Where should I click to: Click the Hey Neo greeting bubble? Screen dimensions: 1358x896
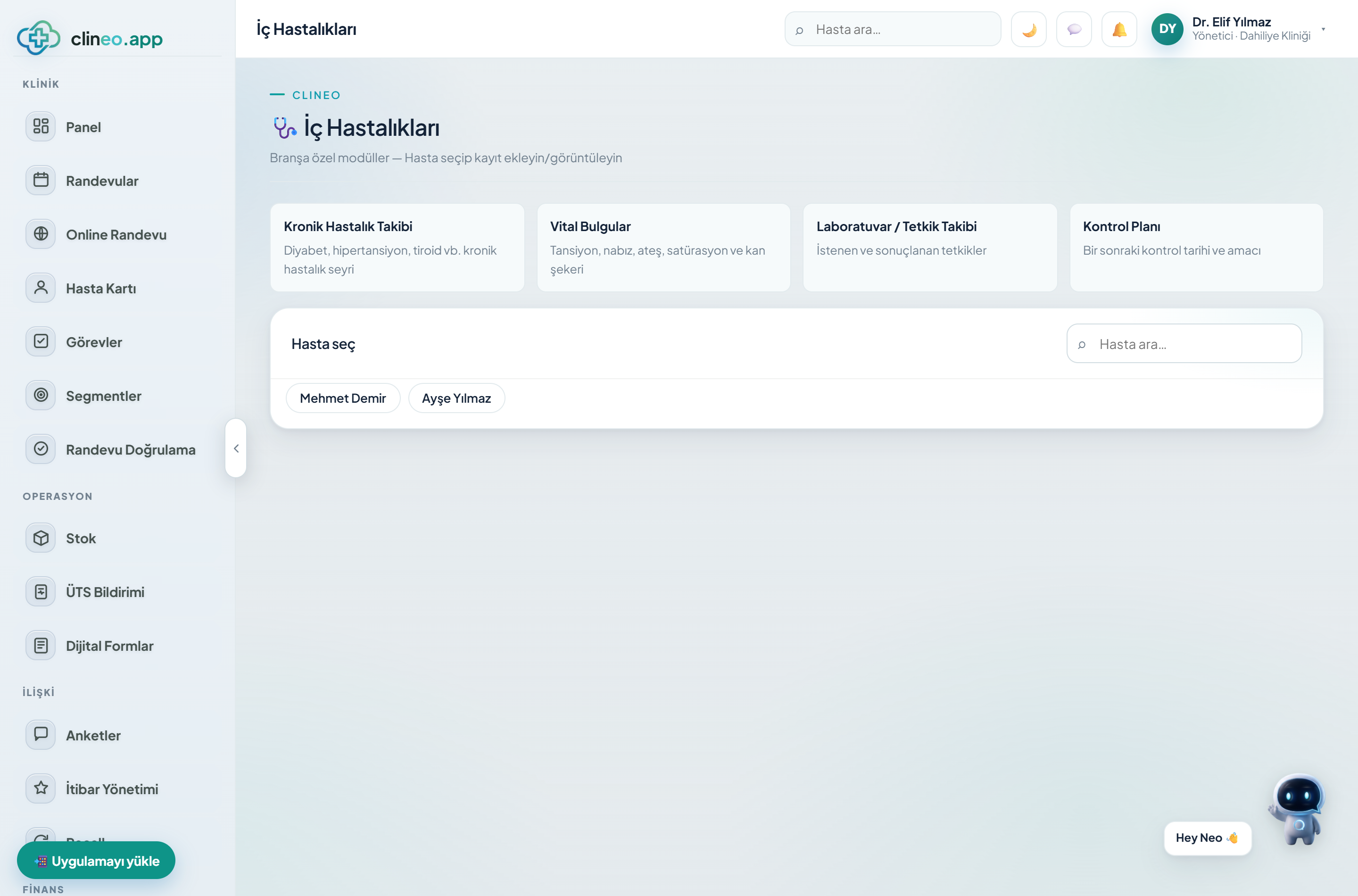[1207, 838]
